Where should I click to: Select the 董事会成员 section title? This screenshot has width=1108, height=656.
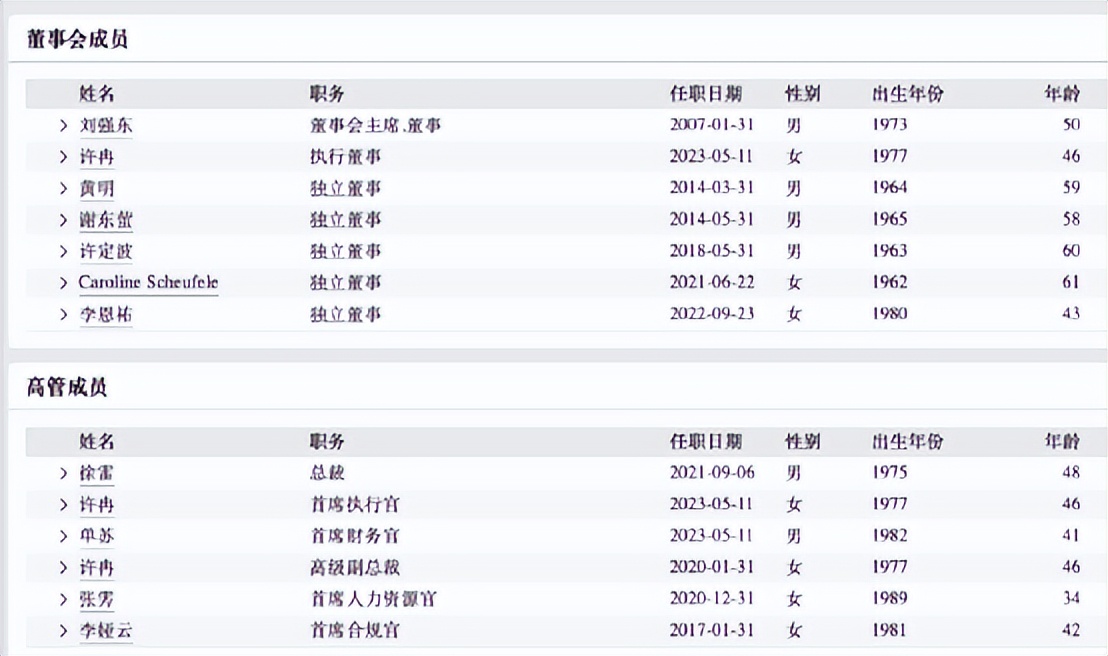click(x=77, y=39)
